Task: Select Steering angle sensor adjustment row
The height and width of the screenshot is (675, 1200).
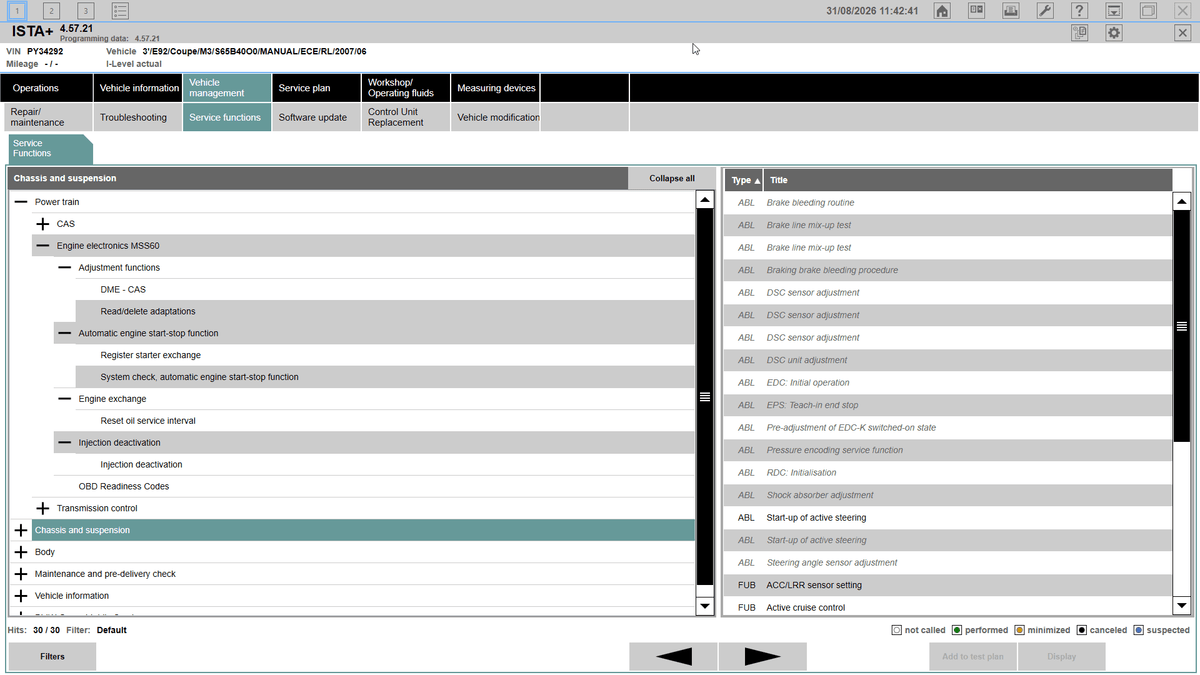Action: click(947, 563)
